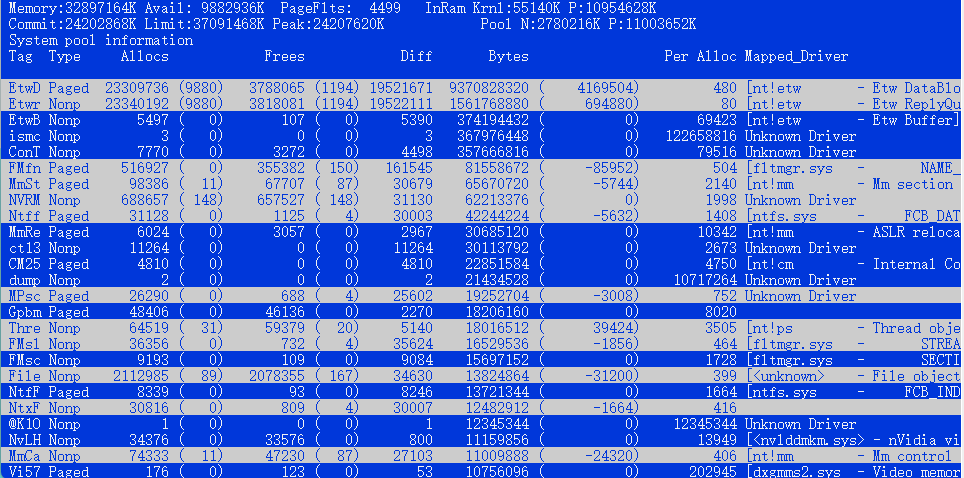Click Unknown Driver in MPsc row

pyautogui.click(x=800, y=296)
